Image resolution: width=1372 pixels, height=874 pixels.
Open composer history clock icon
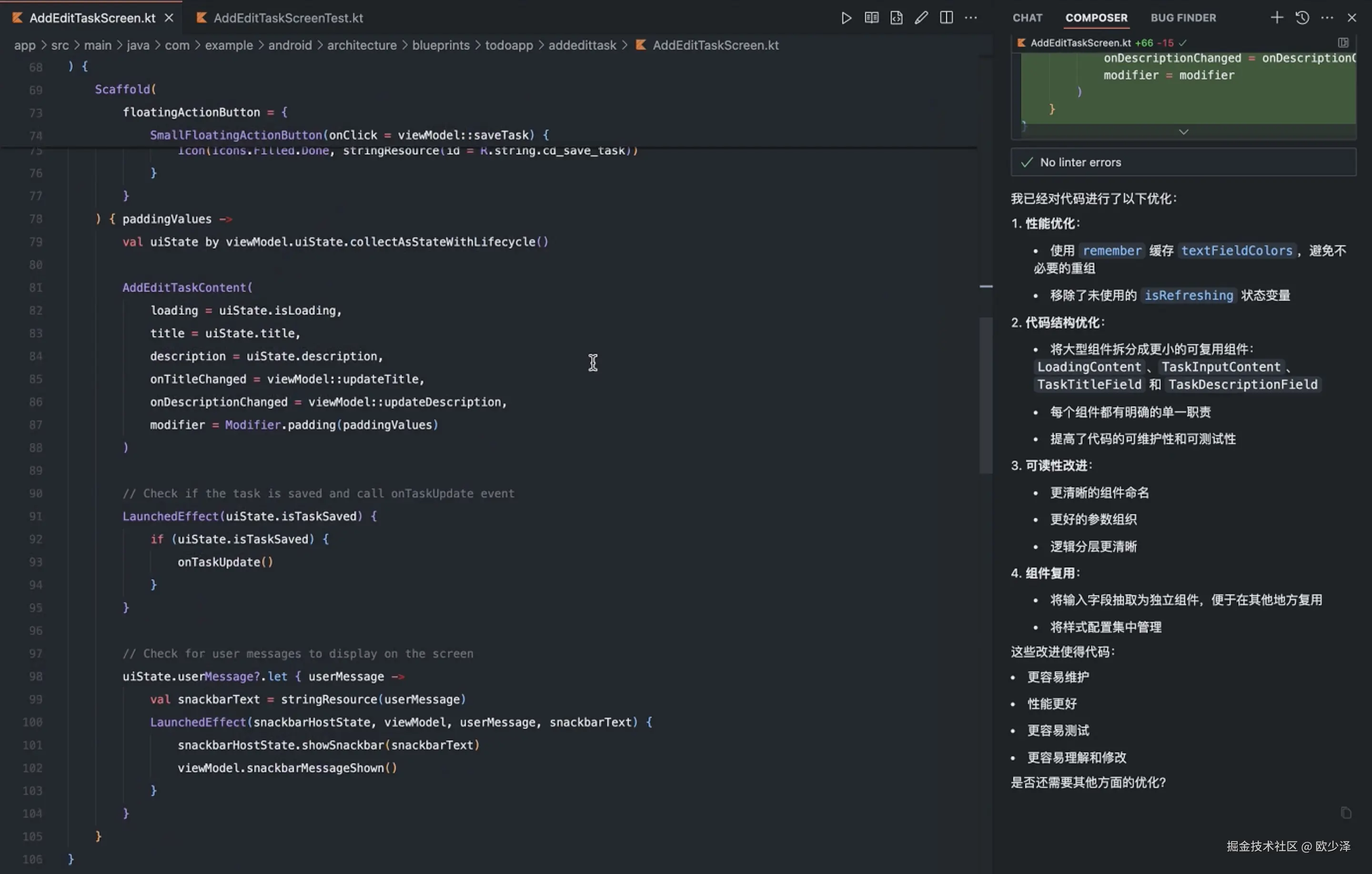(1302, 18)
